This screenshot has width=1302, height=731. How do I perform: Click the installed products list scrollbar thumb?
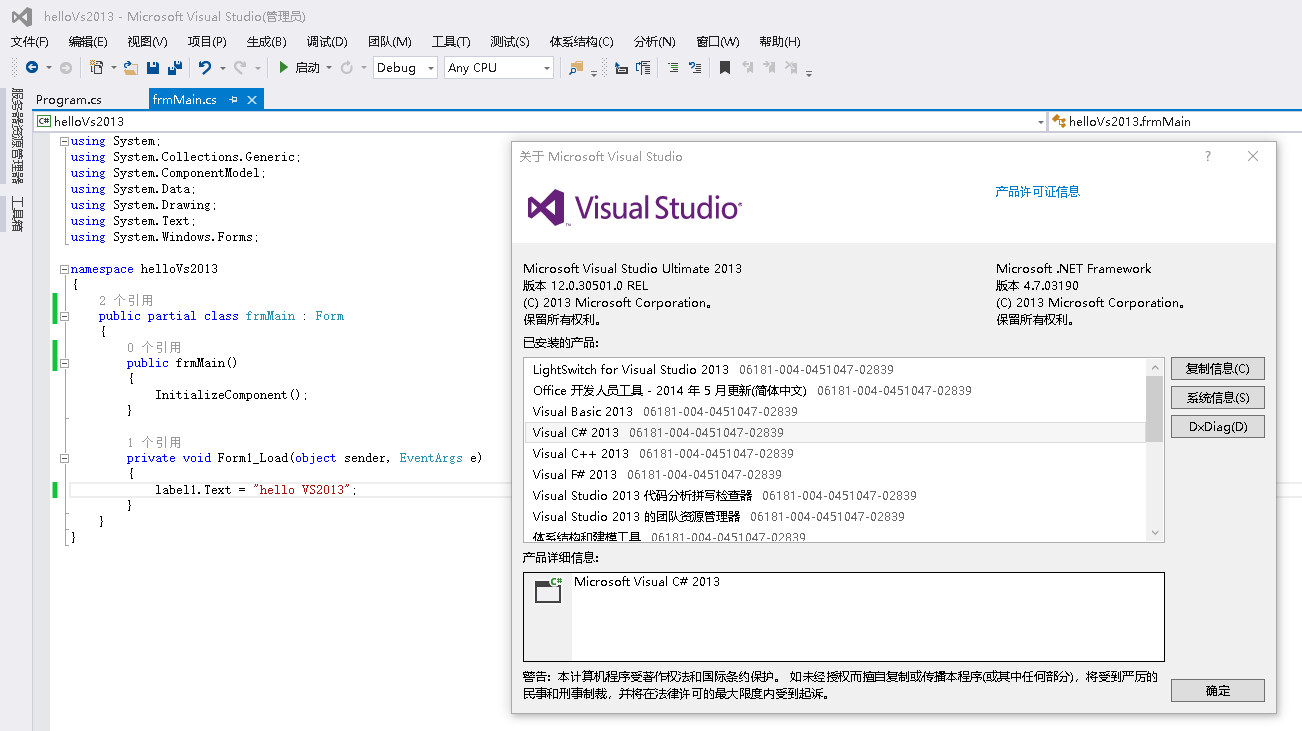click(x=1155, y=410)
